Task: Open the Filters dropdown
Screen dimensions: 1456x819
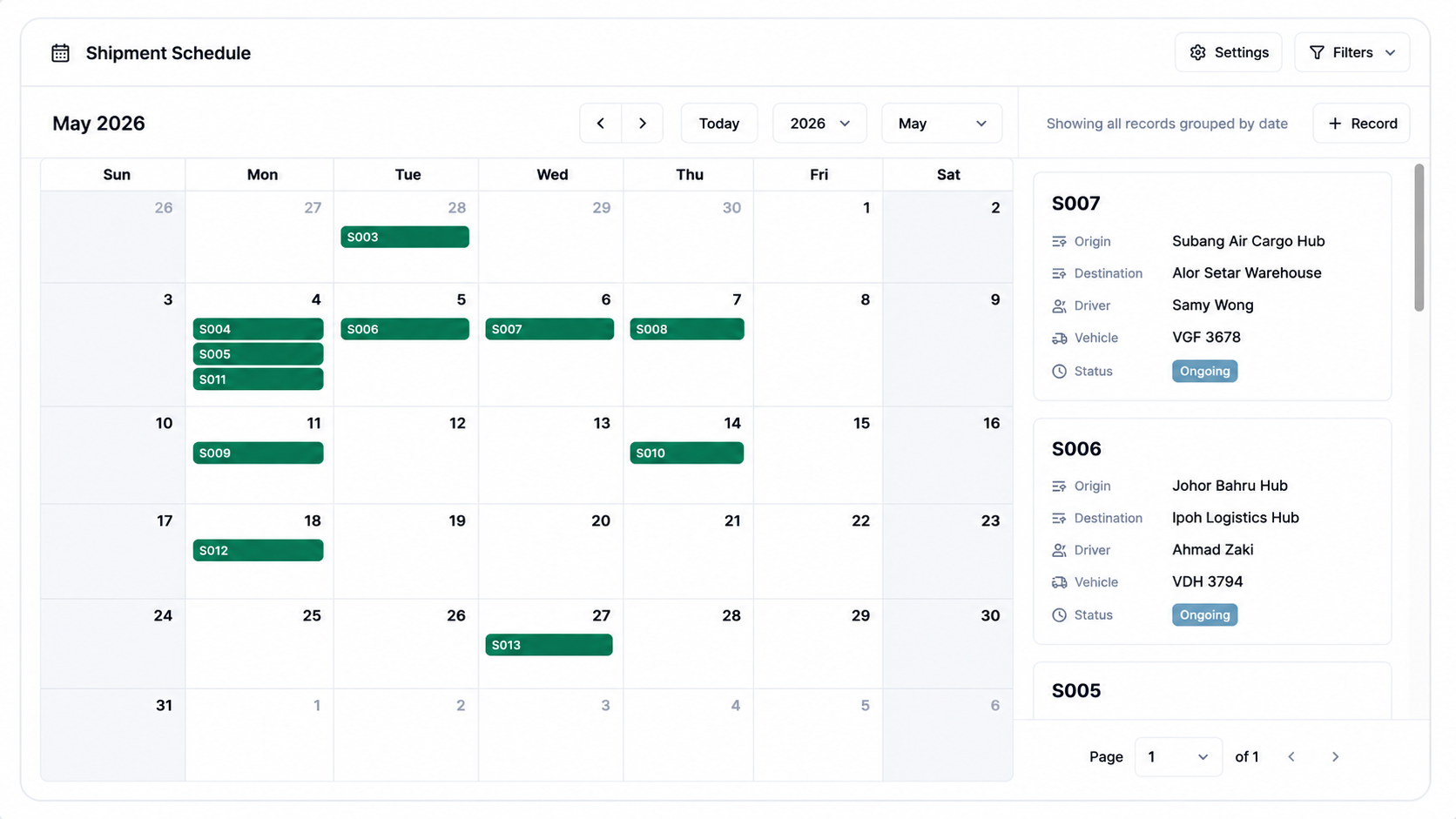Action: tap(1352, 52)
